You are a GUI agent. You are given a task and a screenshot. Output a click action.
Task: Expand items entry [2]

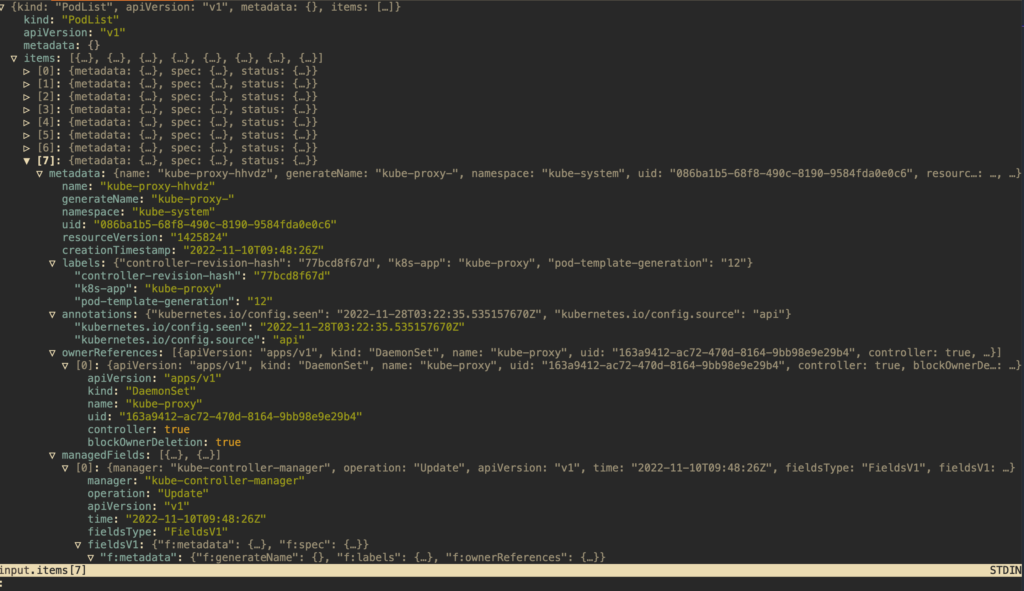click(x=27, y=97)
